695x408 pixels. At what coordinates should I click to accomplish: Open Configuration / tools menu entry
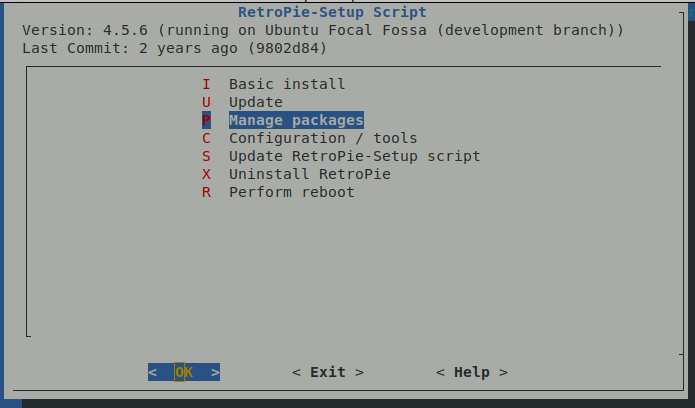click(322, 138)
